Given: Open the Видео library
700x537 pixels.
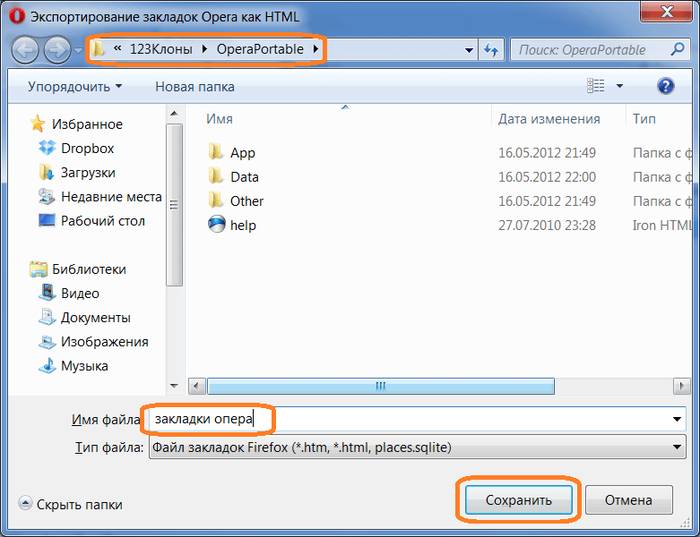Looking at the screenshot, I should [80, 293].
